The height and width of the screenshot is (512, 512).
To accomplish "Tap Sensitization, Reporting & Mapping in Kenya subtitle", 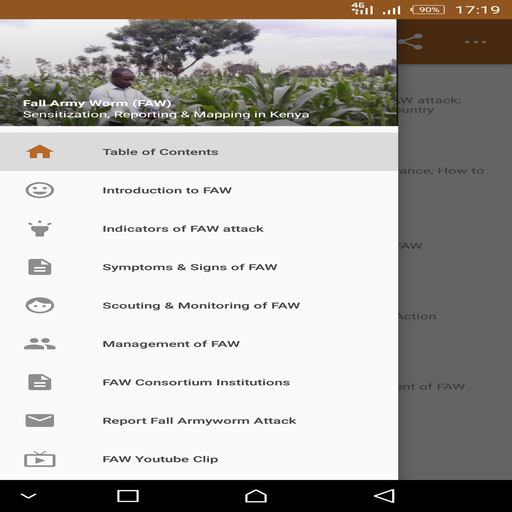I will (166, 114).
